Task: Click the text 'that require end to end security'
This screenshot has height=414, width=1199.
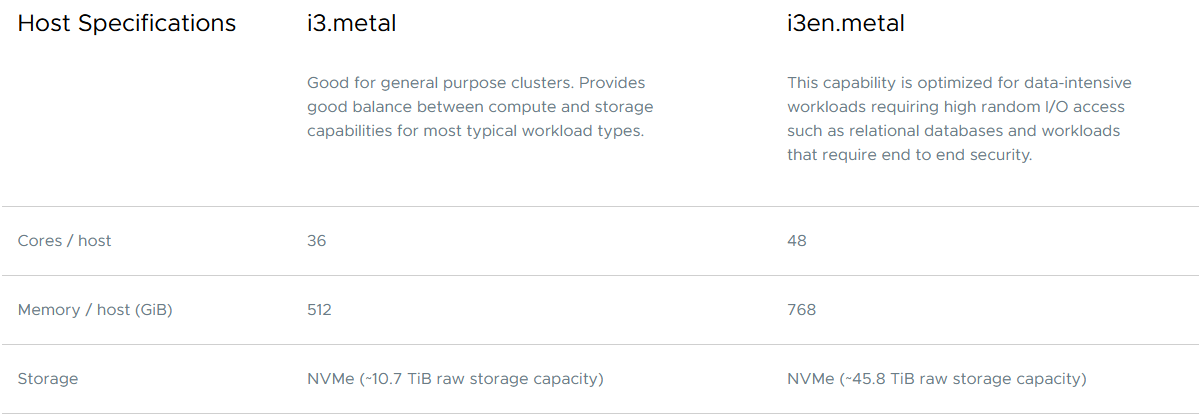Action: 910,155
